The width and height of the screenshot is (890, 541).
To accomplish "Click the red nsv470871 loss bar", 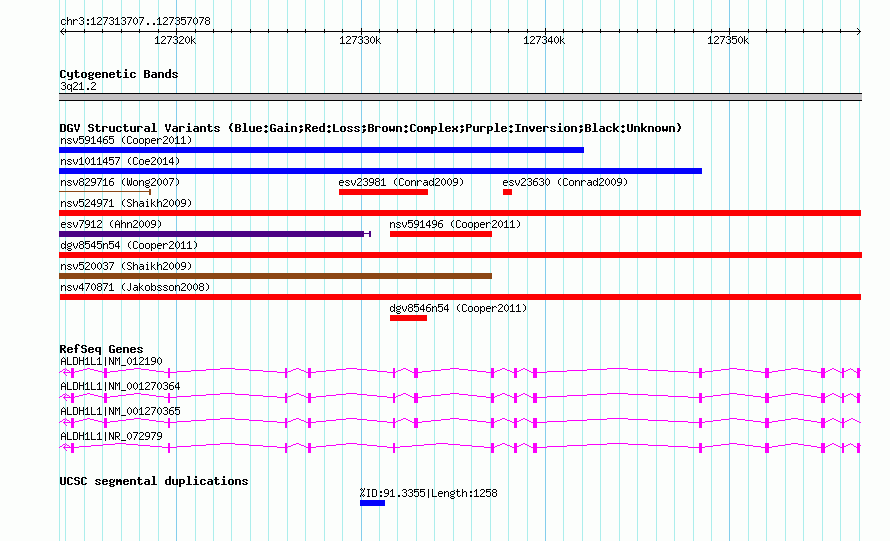I will tap(460, 297).
